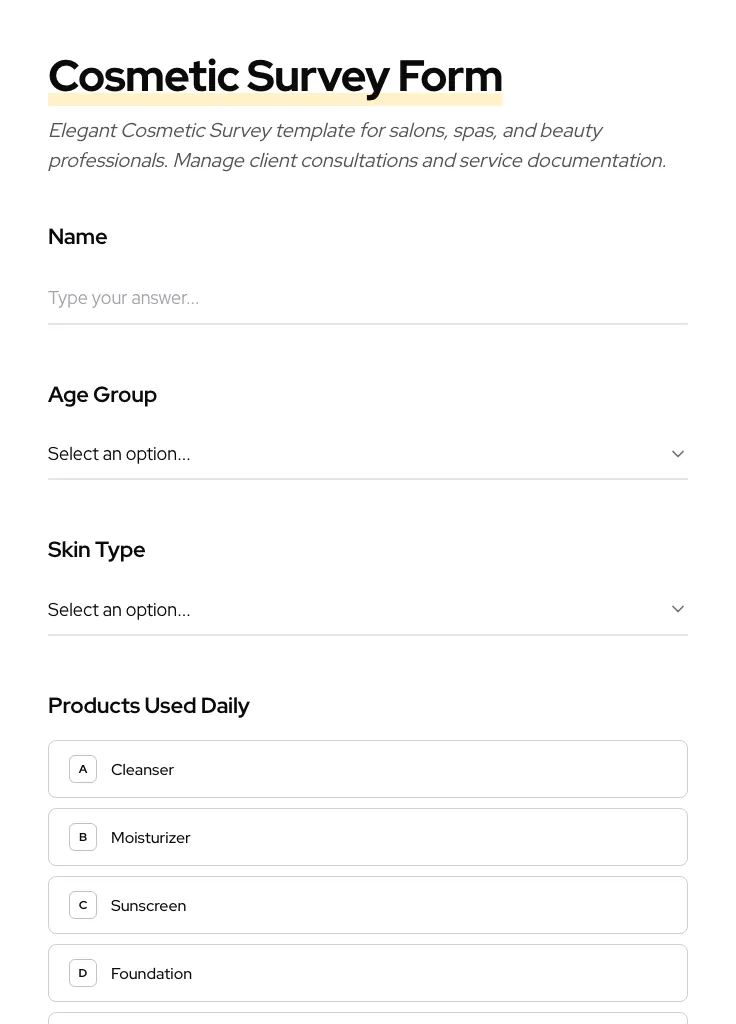Open the Age Group select dropdown

coord(350,454)
